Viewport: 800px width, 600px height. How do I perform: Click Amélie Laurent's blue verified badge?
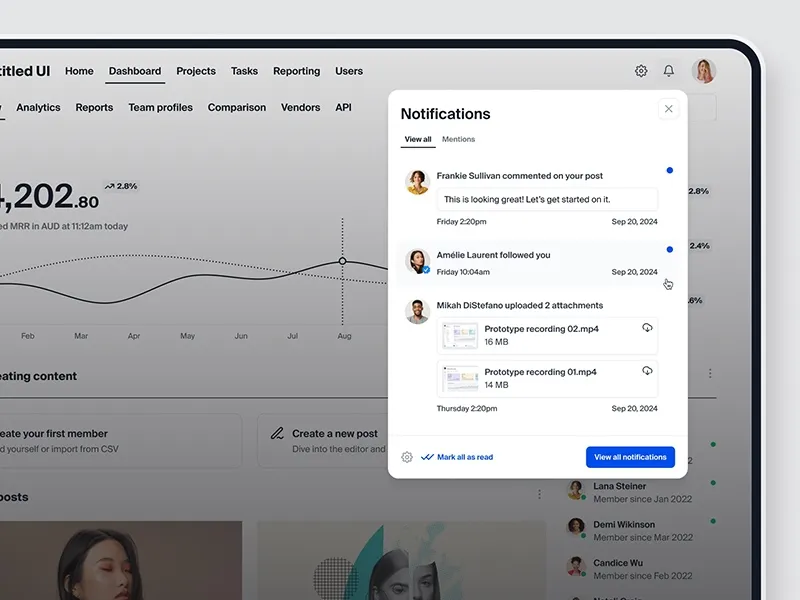coord(425,268)
